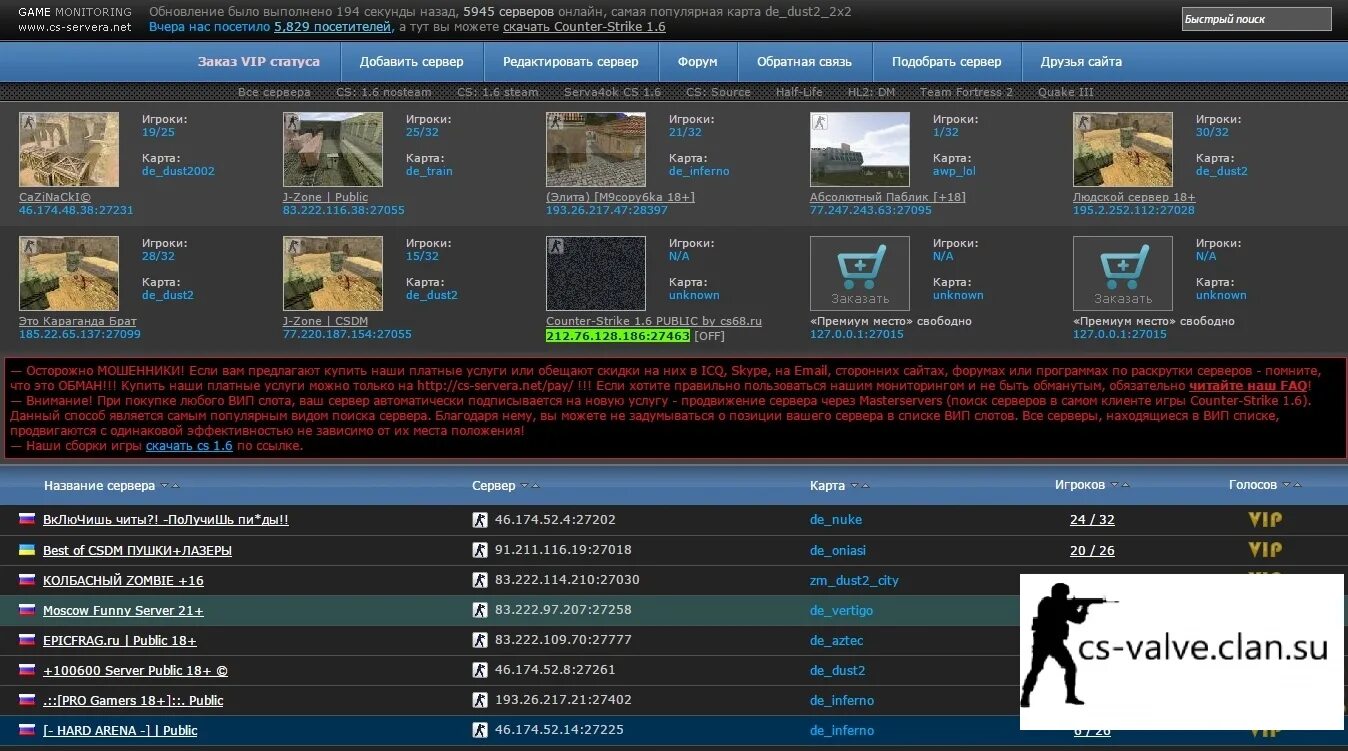Open the скачать Counter-Strike 1.6 link
Image resolution: width=1348 pixels, height=751 pixels.
[x=584, y=27]
